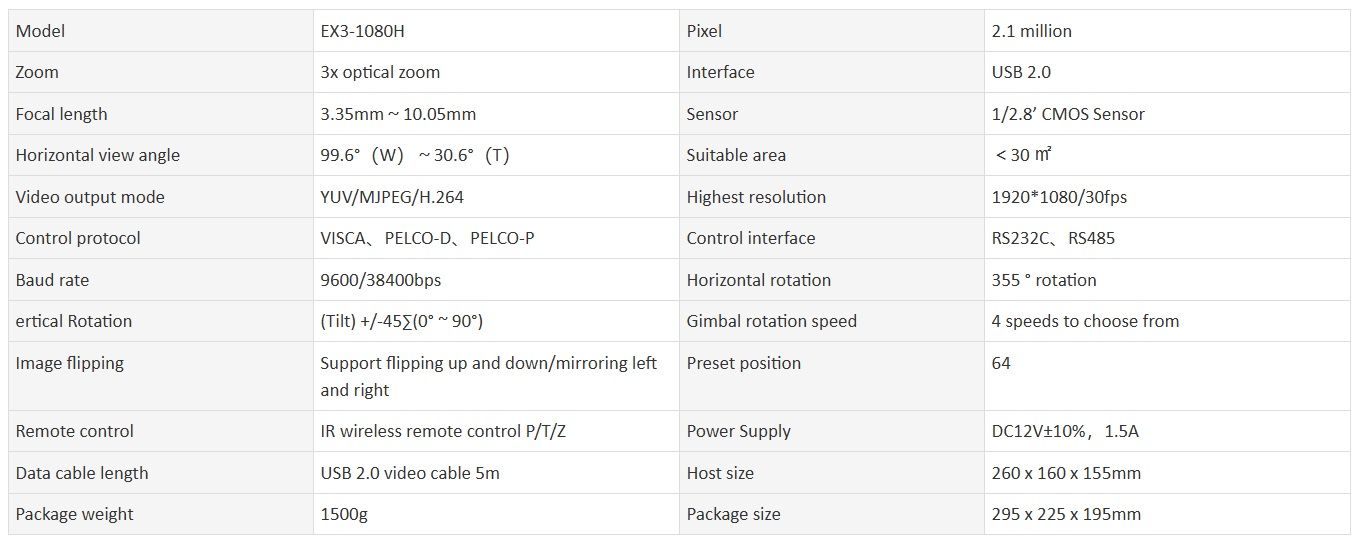Screen dimensions: 1358x541
Task: Click the 2.1 million pixel value
Action: coord(1032,31)
